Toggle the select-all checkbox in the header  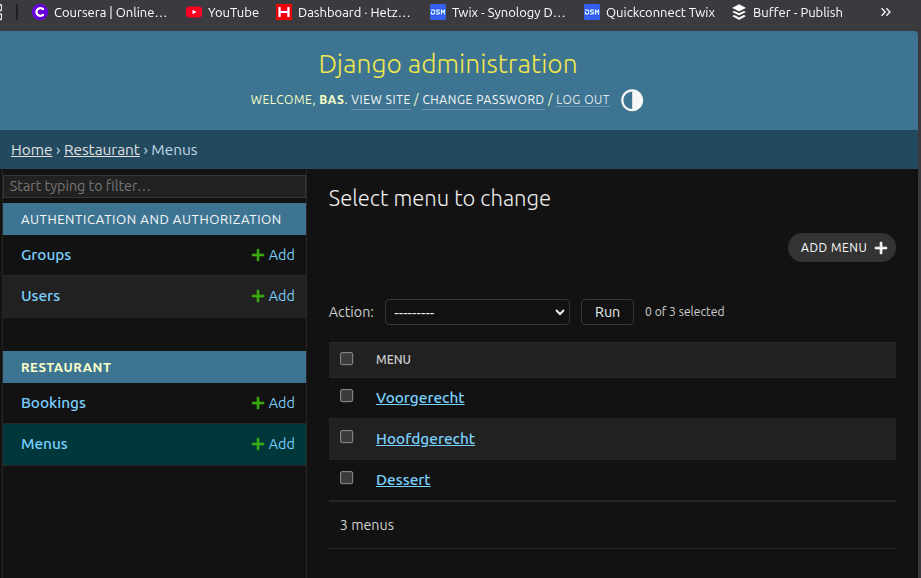347,359
